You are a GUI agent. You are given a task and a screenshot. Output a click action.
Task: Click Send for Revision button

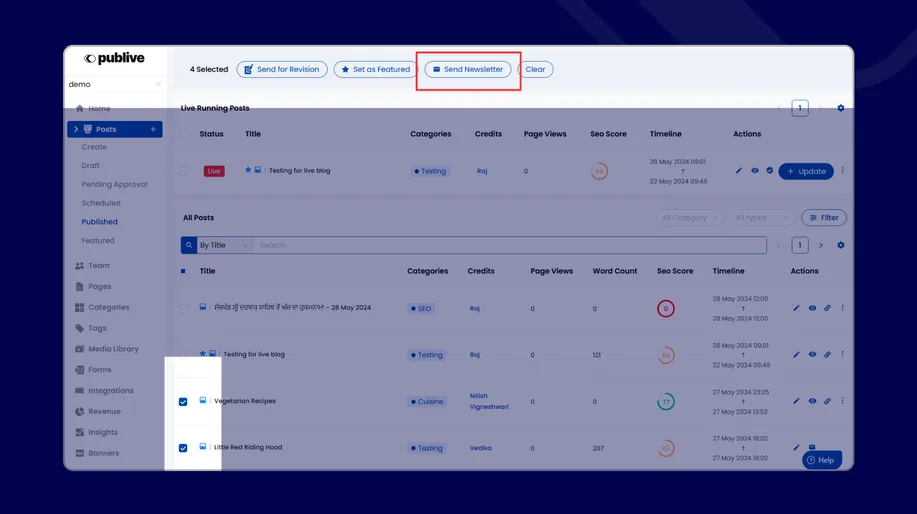tap(281, 70)
